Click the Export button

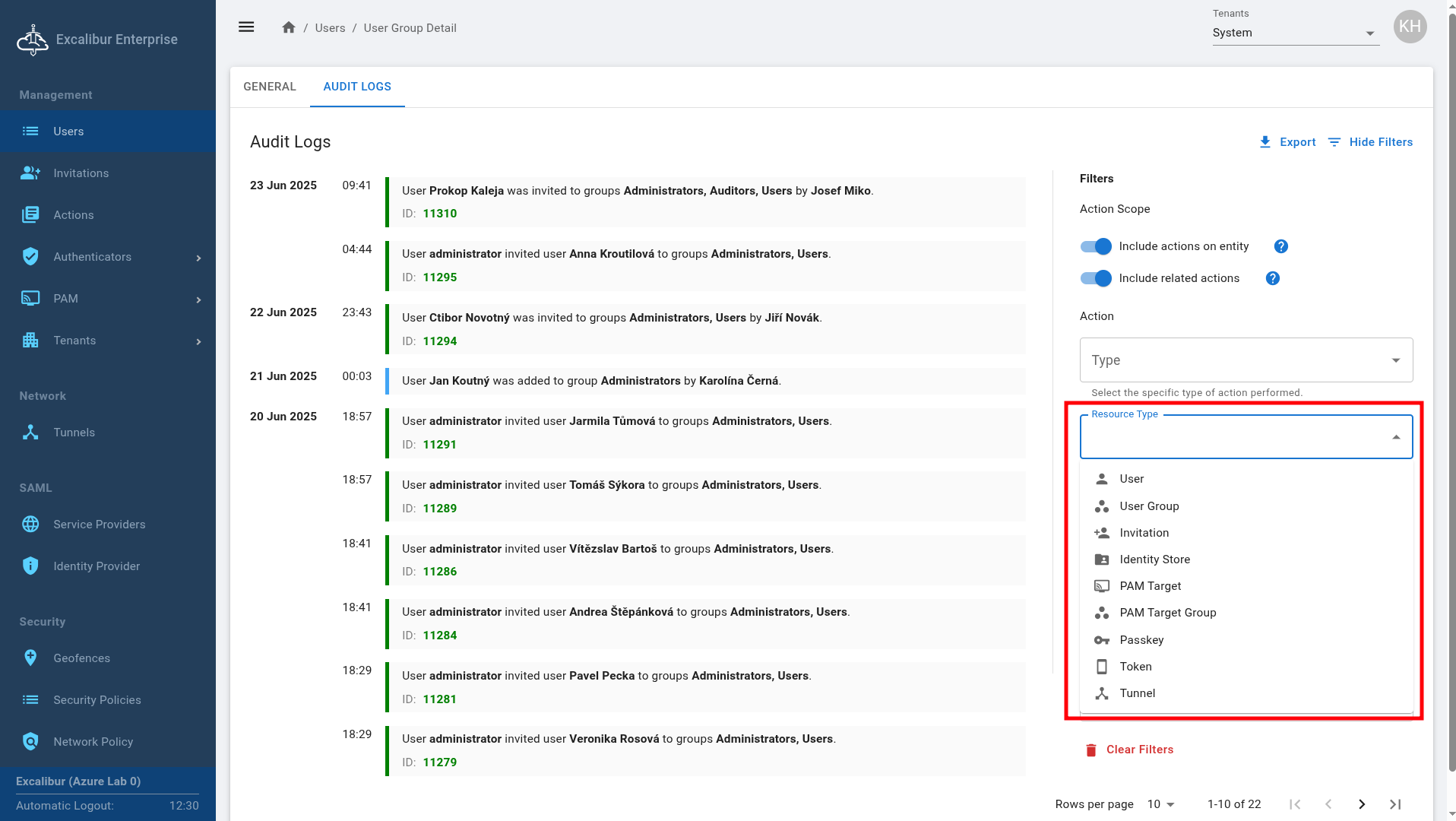[1287, 142]
